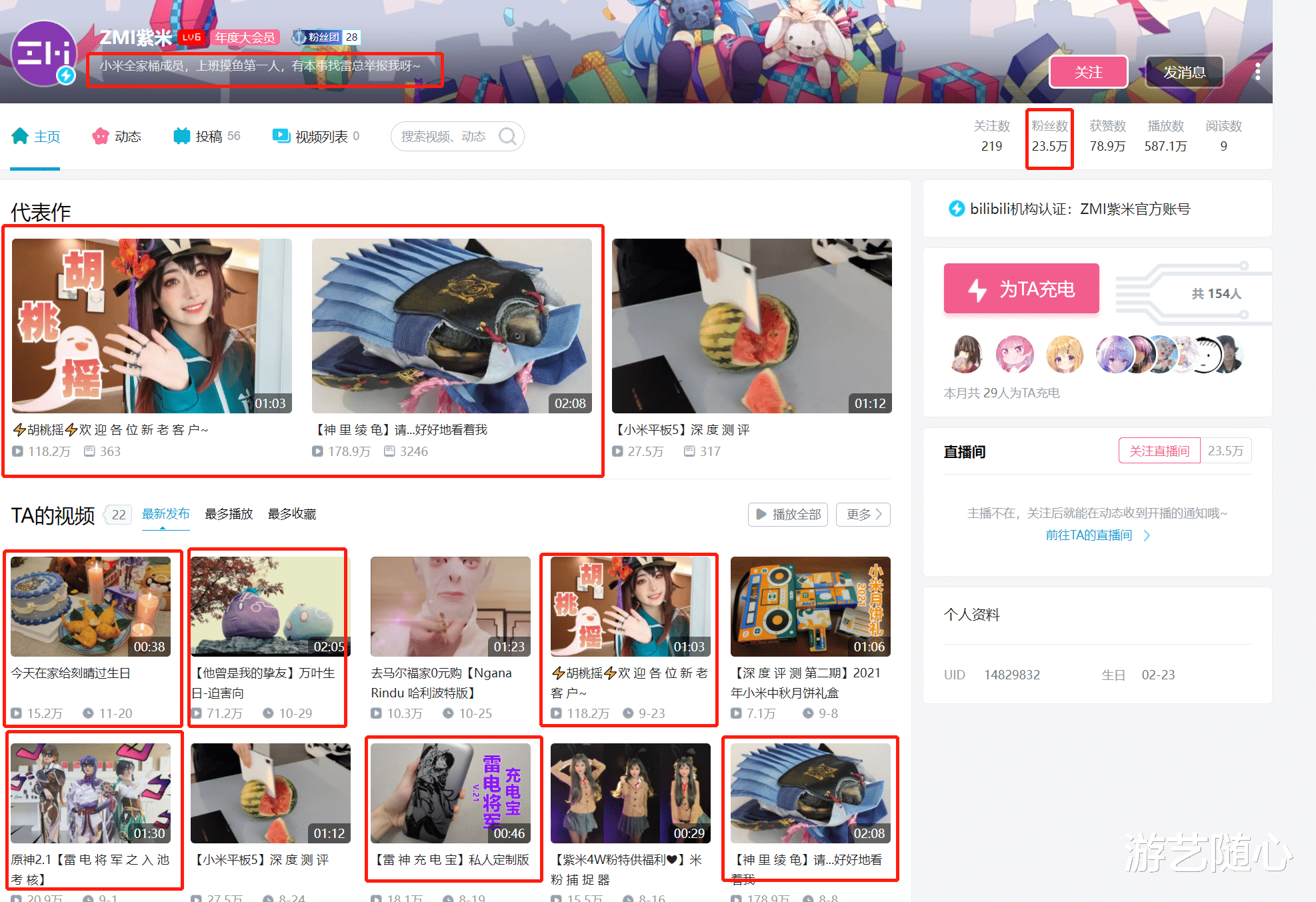Screen dimensions: 1316x902
Task: Click the 投稿 blue TV icon
Action: pyautogui.click(x=181, y=136)
